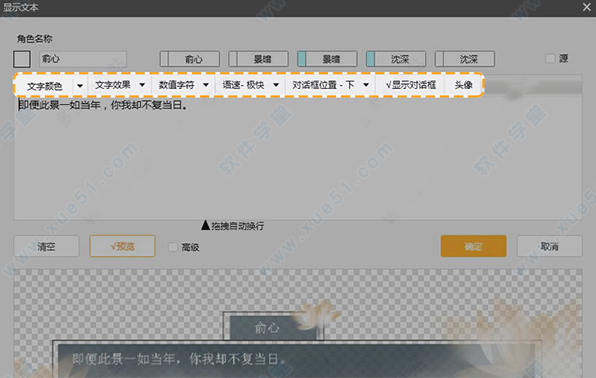
Task: Select the 俞心 character preset button
Action: [x=190, y=59]
